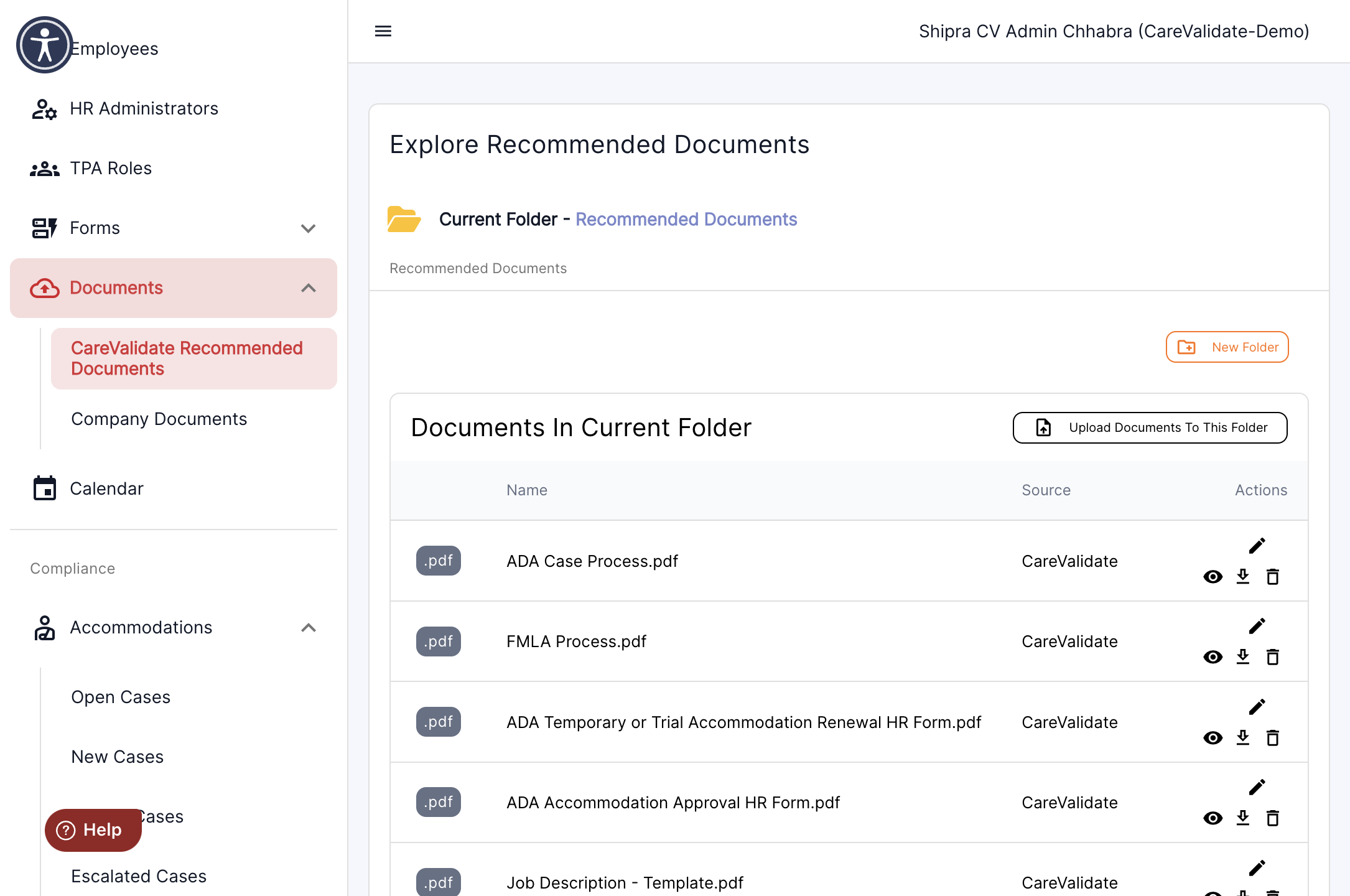Preview ADA Temporary or Trial Accommodation Renewal form
Viewport: 1350px width, 896px height.
click(1213, 738)
